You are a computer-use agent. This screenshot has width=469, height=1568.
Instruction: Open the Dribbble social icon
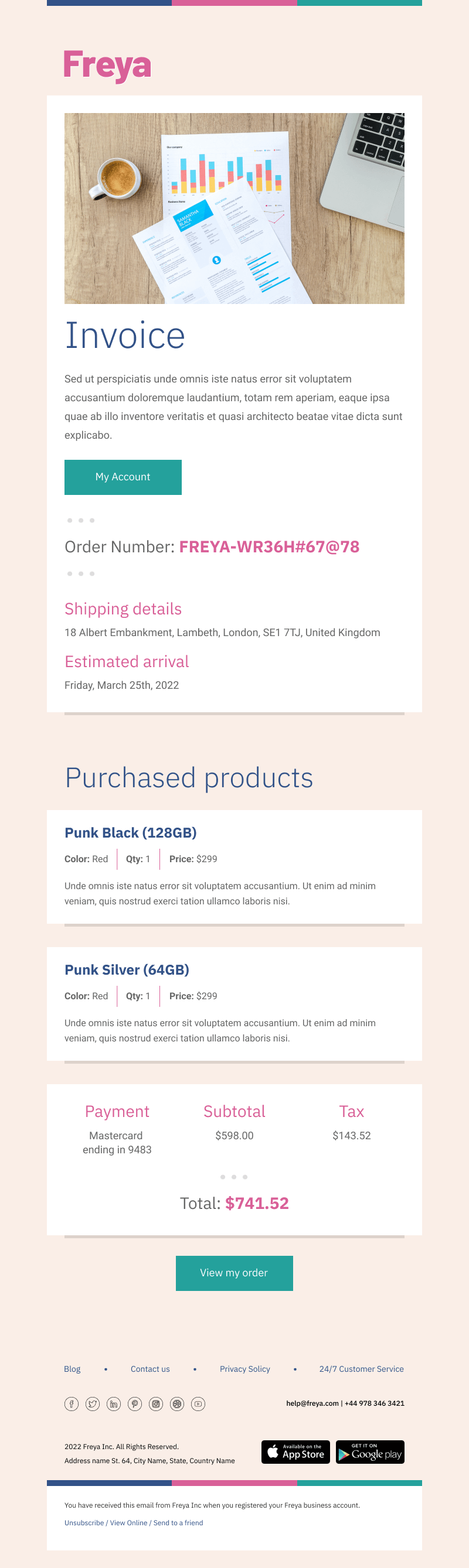[x=177, y=1403]
